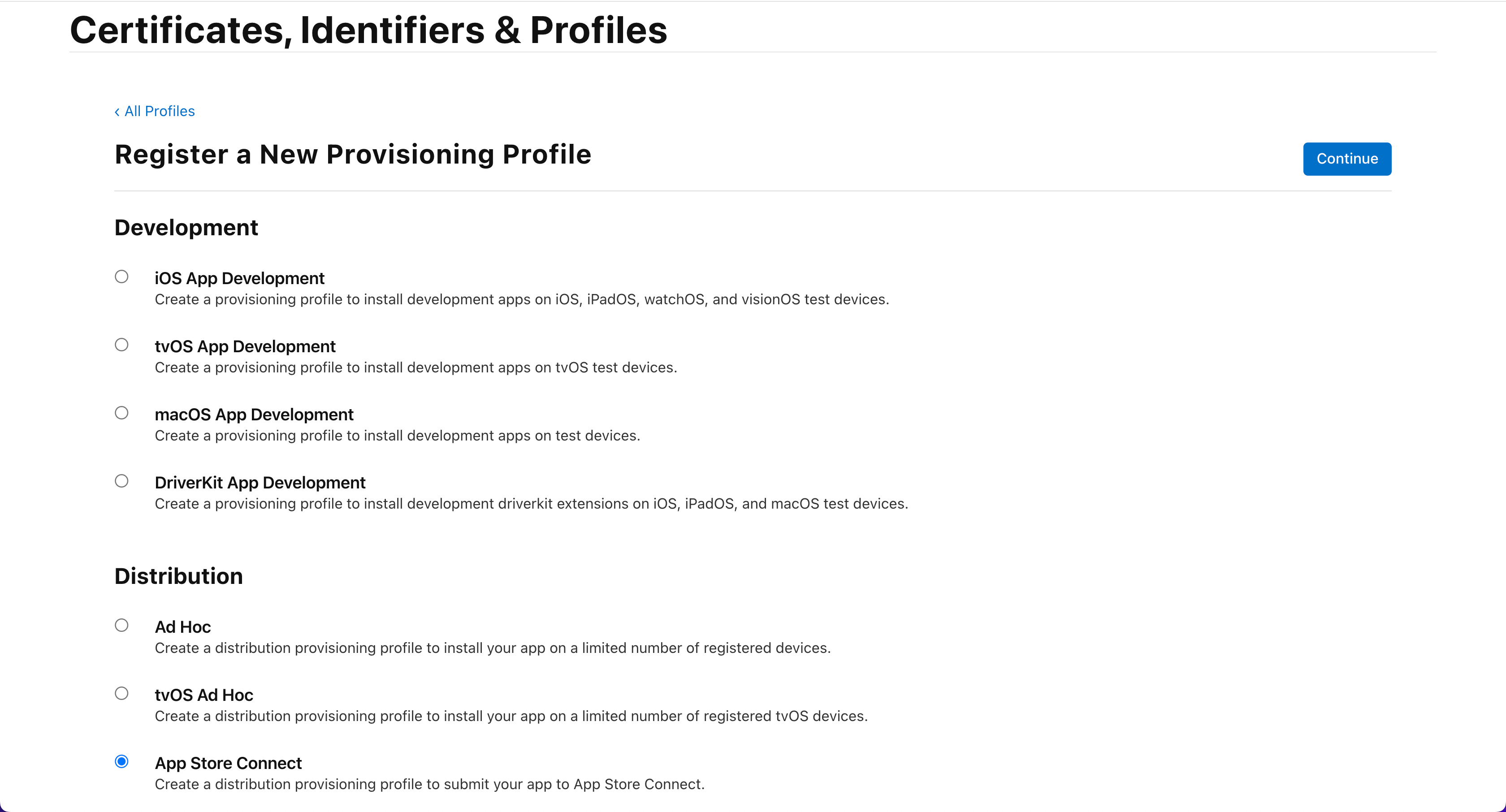Choose the tvOS Ad Hoc radio button
The image size is (1506, 812).
121,693
